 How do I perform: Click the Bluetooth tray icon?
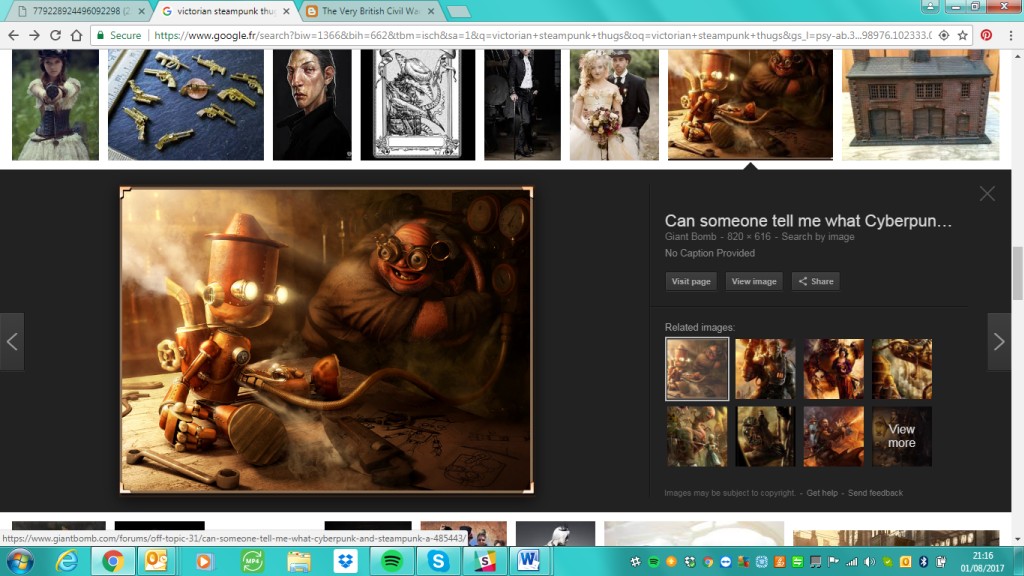pos(923,561)
